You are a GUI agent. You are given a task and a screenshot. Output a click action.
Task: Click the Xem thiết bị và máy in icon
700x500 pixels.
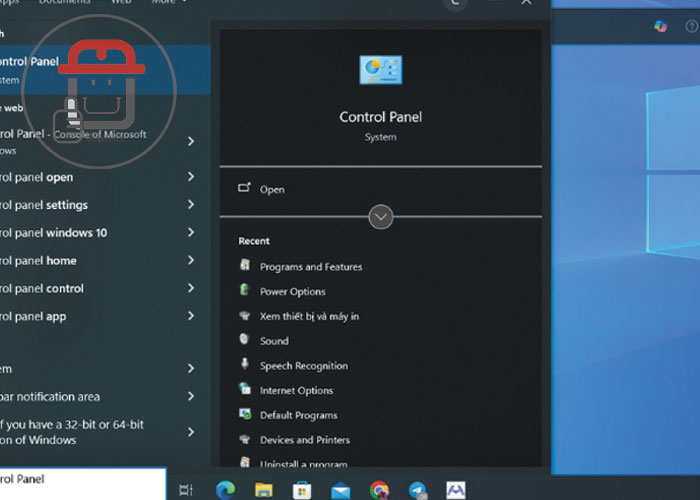click(244, 315)
